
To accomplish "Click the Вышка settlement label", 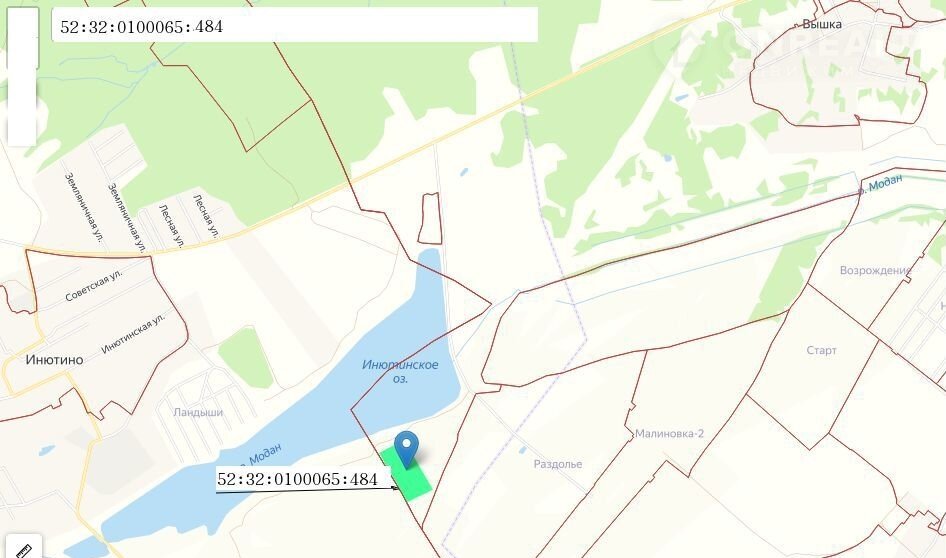I will (x=822, y=24).
